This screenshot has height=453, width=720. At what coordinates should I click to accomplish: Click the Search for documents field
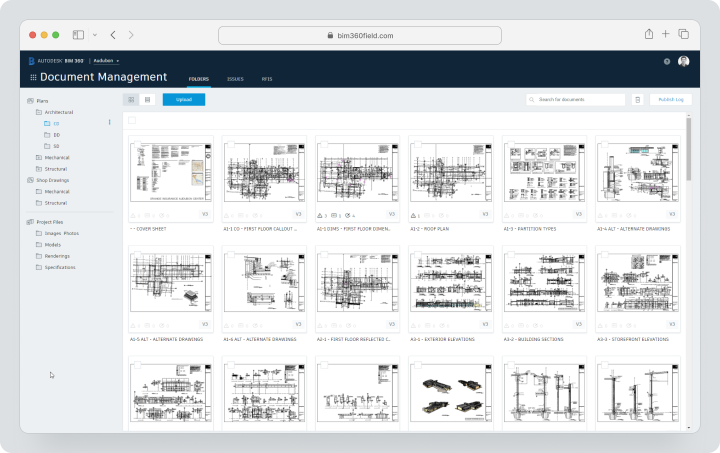[x=575, y=100]
